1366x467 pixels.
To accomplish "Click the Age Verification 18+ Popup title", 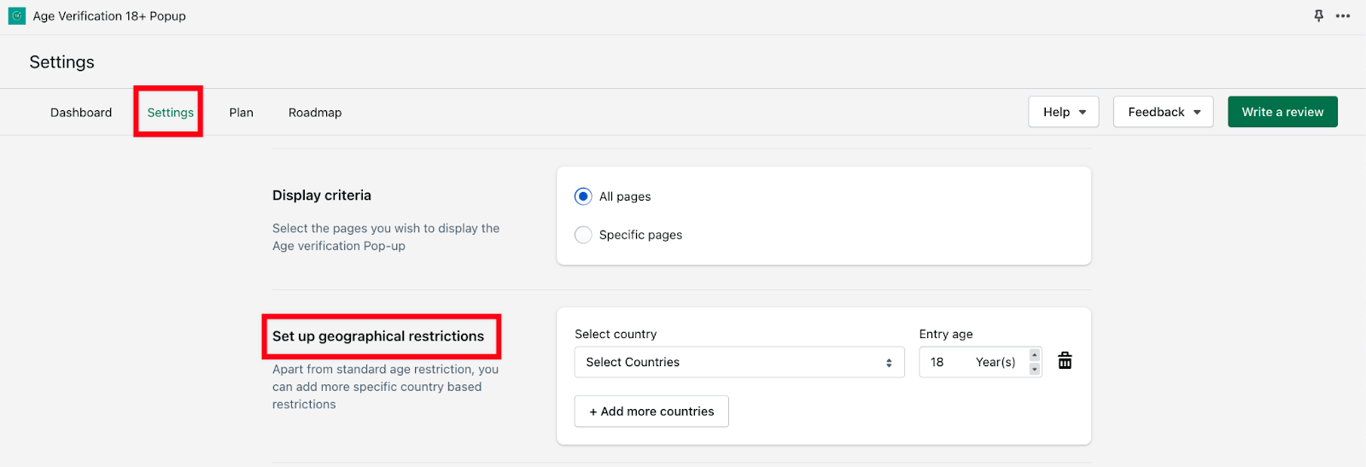I will [109, 16].
